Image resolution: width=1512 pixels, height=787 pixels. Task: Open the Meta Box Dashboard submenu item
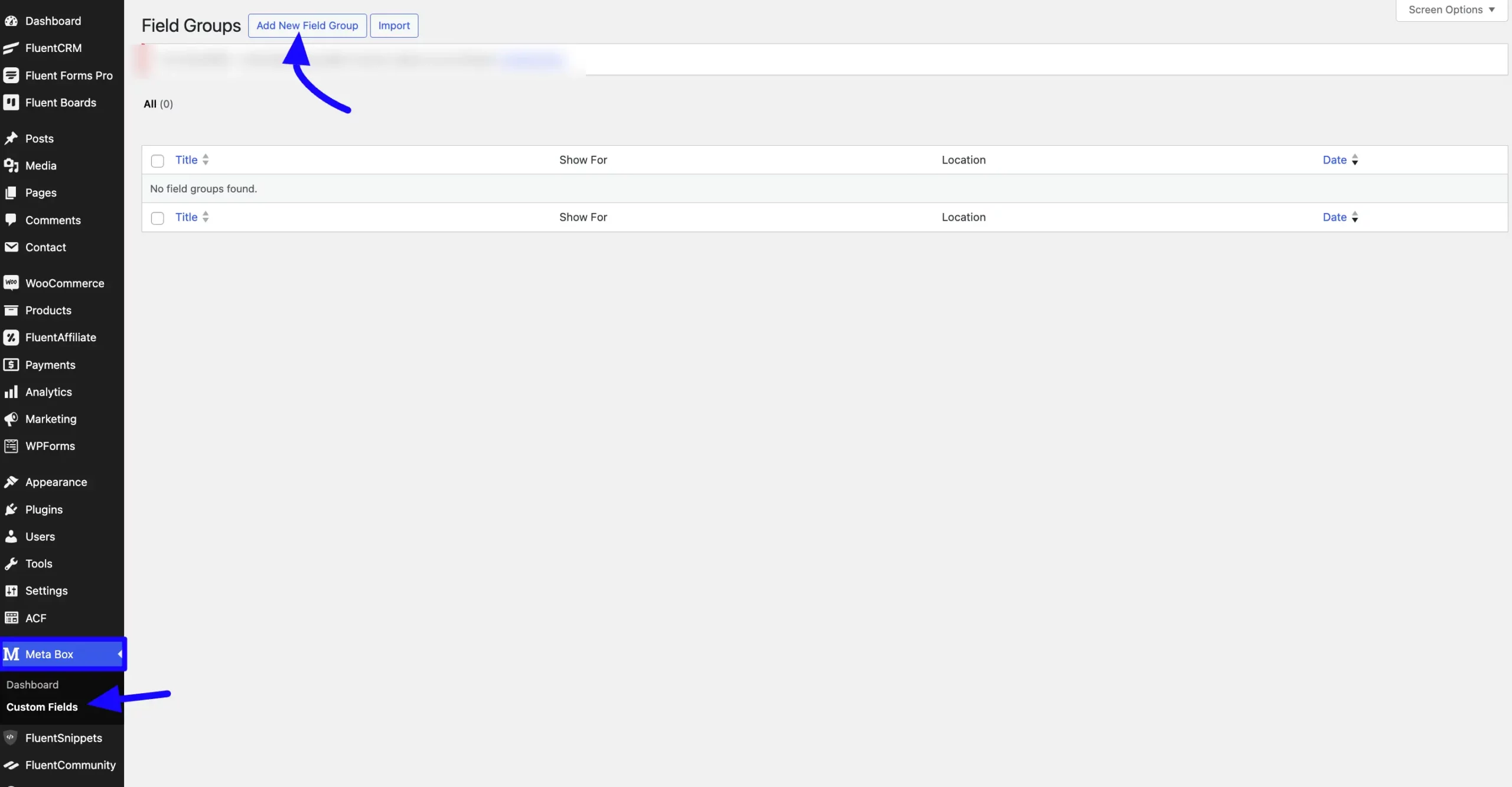[32, 685]
